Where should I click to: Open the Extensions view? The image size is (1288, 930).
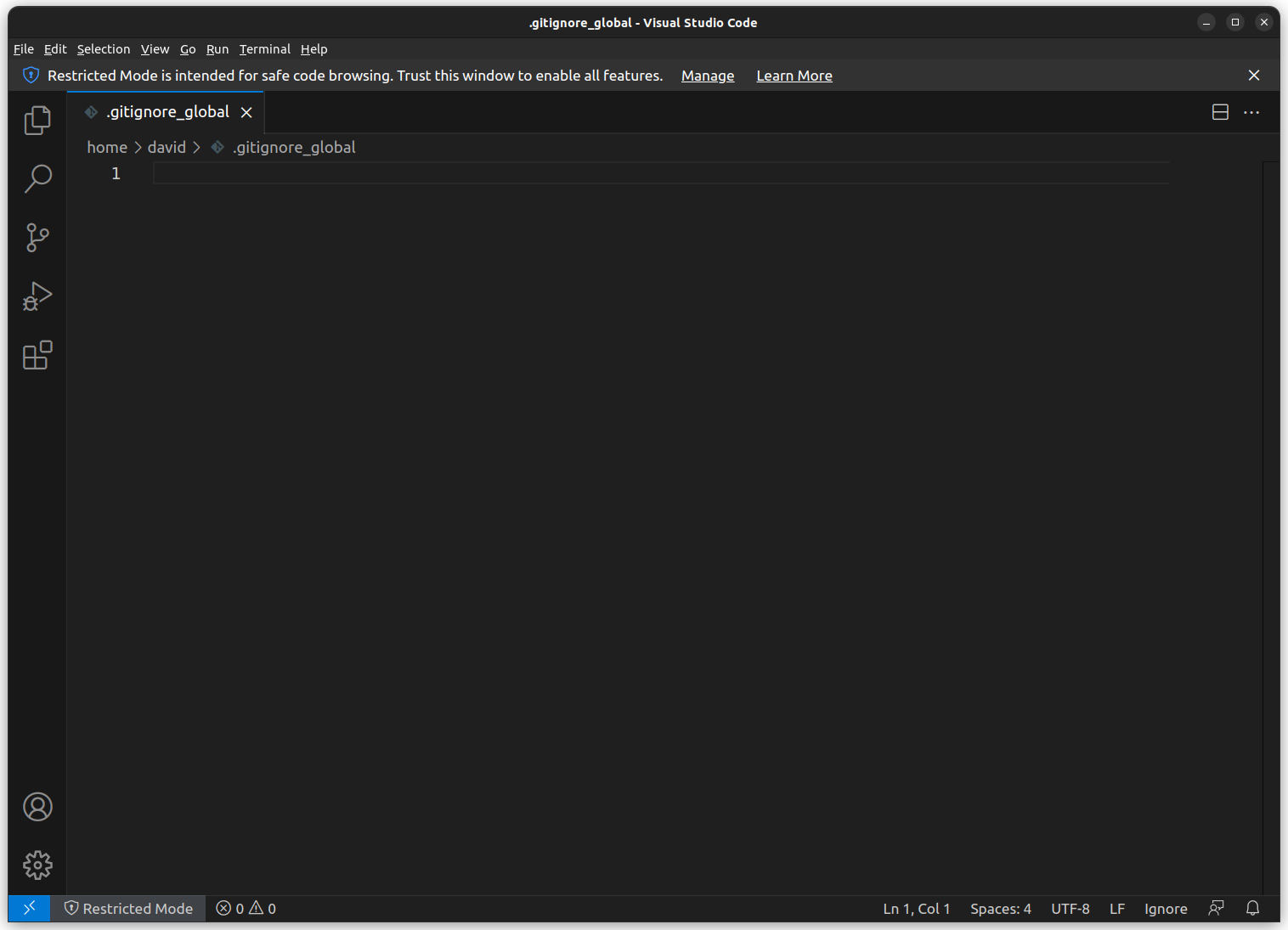(37, 355)
